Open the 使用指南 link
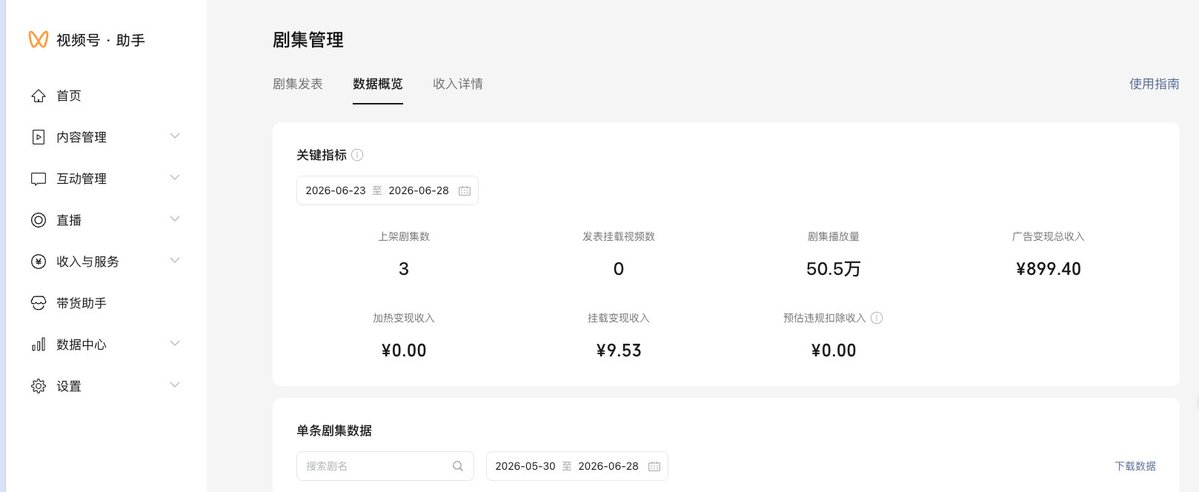This screenshot has width=1199, height=492. point(1154,84)
